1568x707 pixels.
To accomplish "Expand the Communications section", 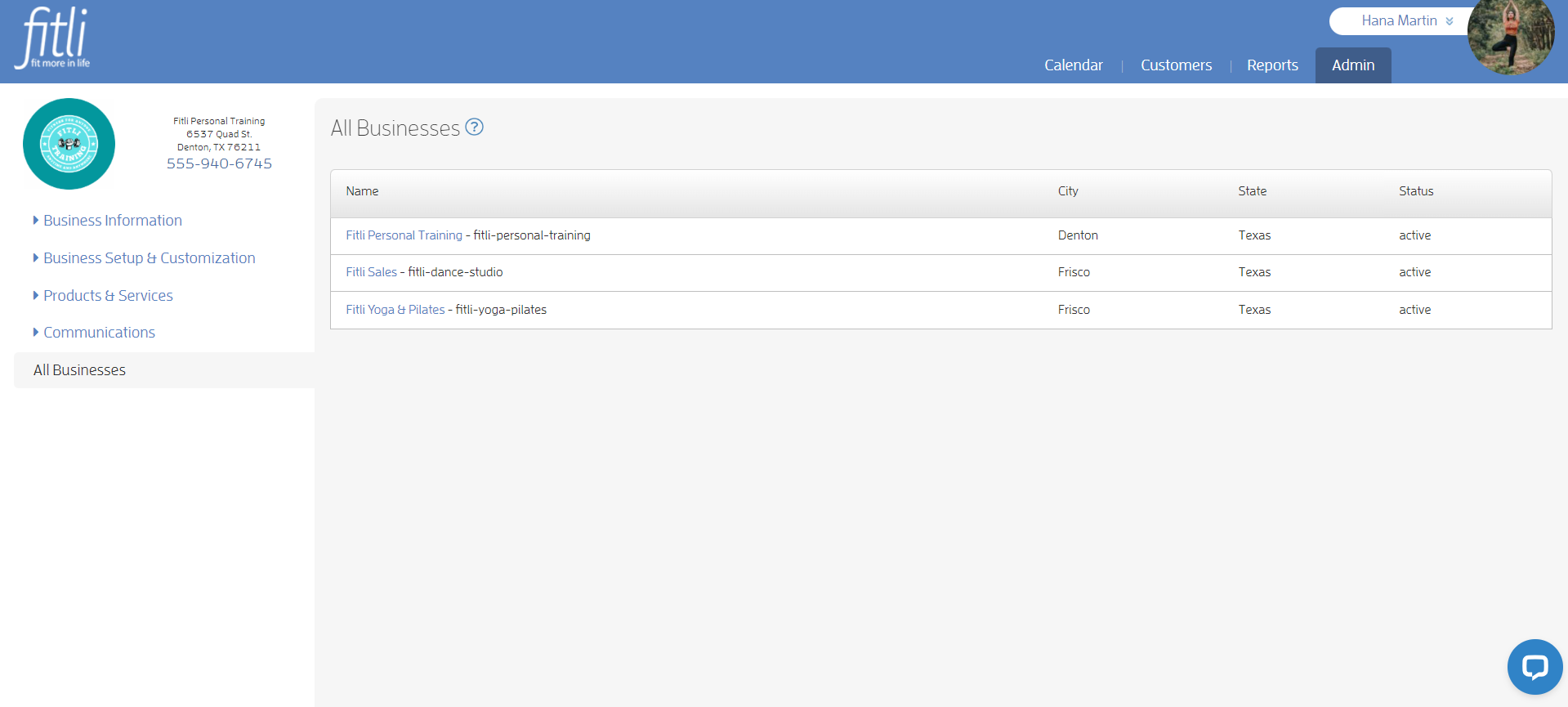I will pos(93,333).
